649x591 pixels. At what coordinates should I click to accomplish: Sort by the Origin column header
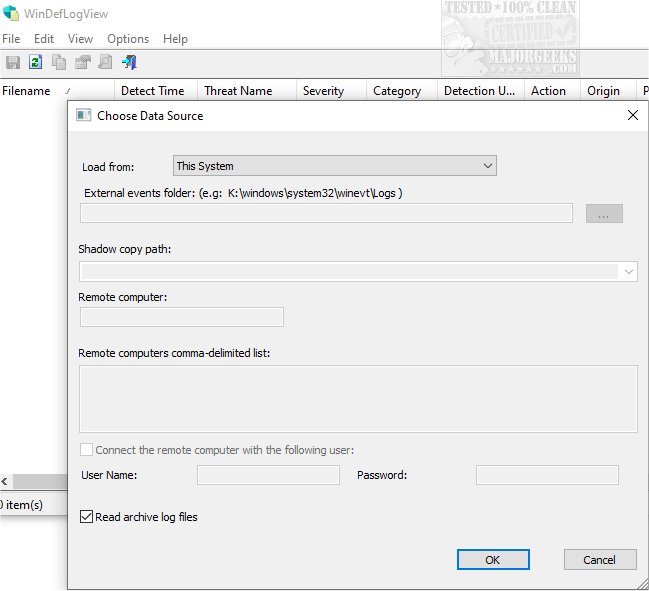pyautogui.click(x=608, y=91)
